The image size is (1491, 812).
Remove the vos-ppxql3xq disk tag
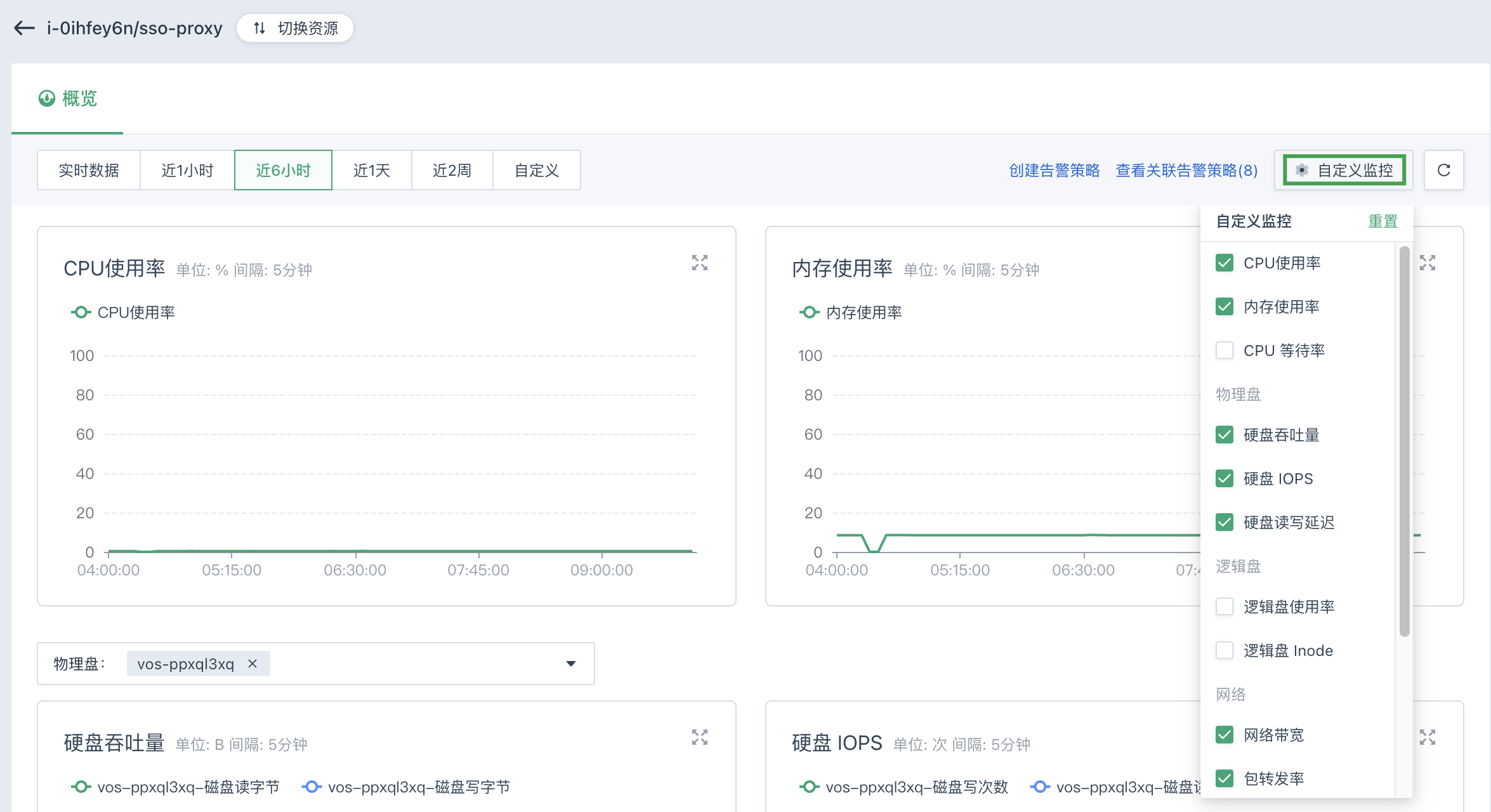tap(253, 664)
